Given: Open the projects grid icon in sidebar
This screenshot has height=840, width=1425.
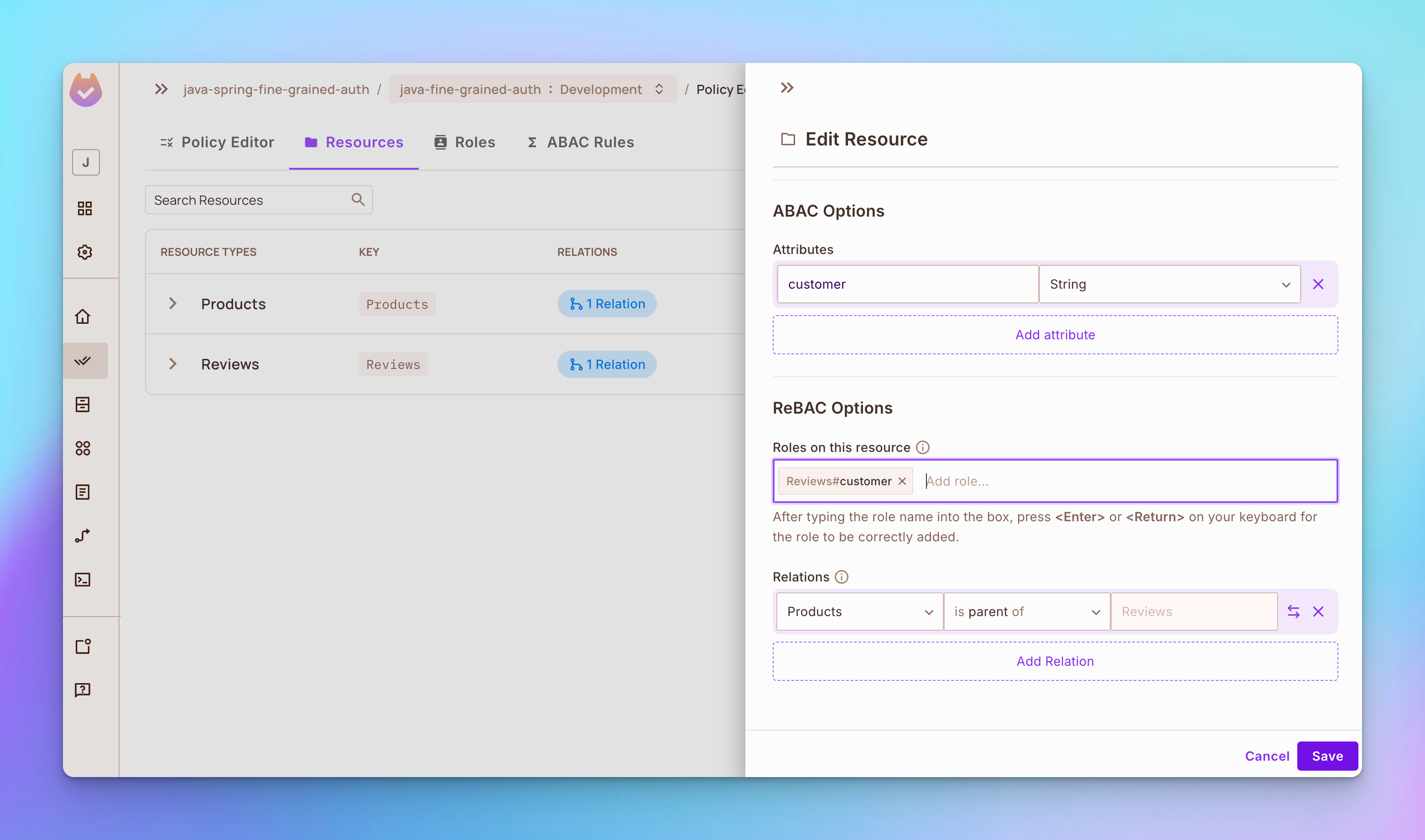Looking at the screenshot, I should tap(85, 208).
